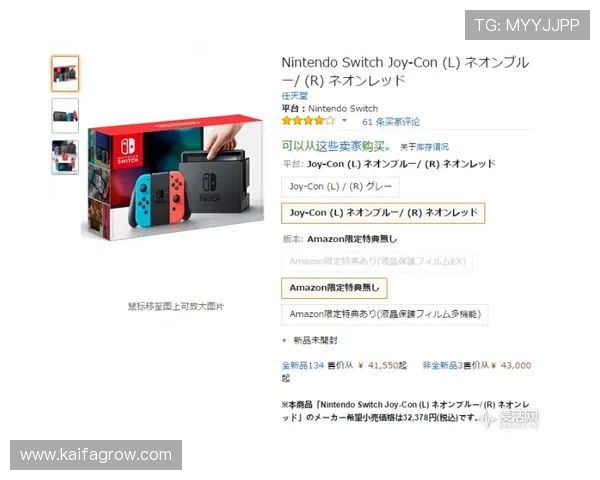Select the first product thumbnail image

[65, 73]
